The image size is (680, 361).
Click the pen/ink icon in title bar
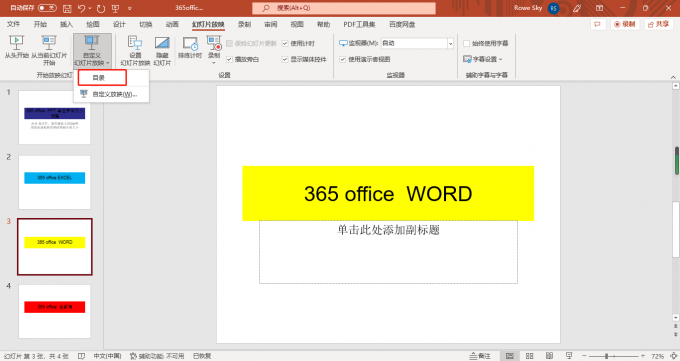577,8
